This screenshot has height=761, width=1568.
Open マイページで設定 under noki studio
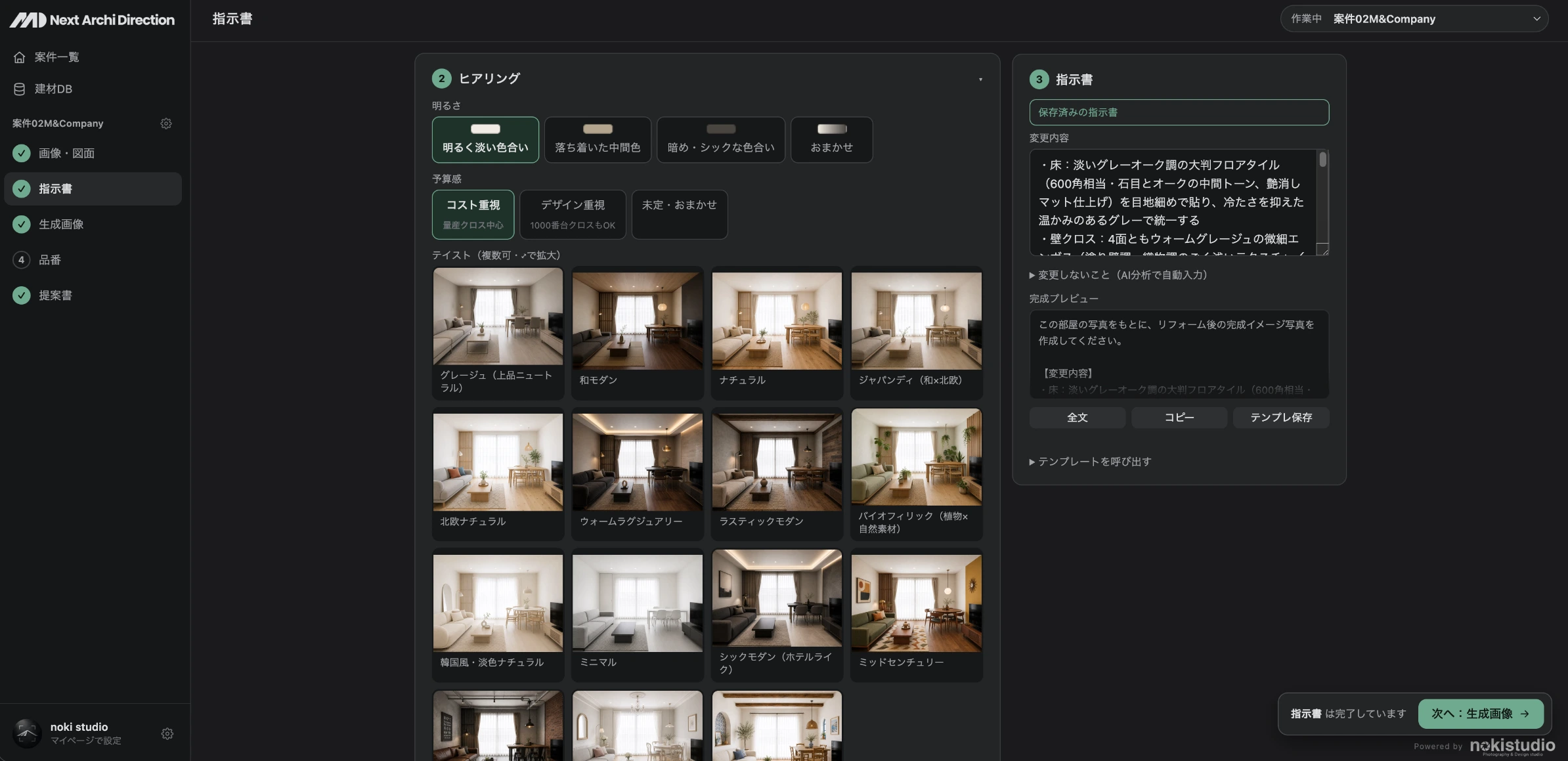coord(86,741)
